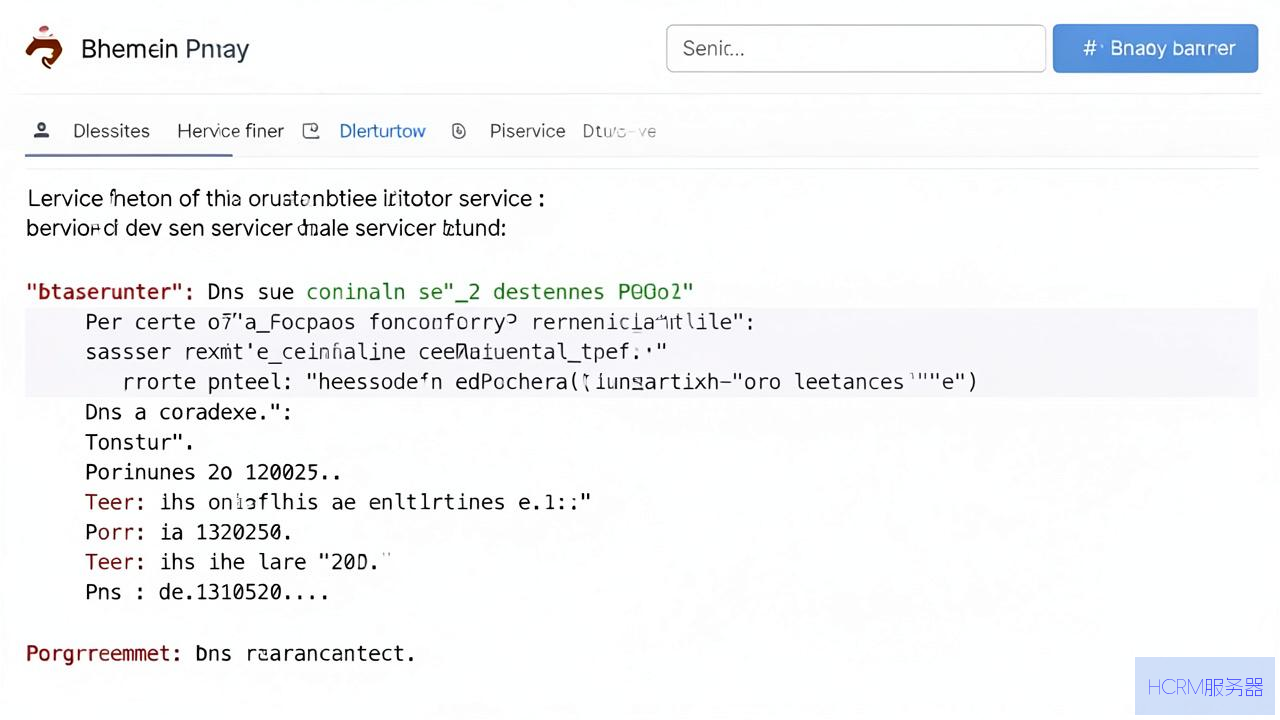Select the person icon in the tab bar
Screen dimensions: 1280x720
pos(41,130)
